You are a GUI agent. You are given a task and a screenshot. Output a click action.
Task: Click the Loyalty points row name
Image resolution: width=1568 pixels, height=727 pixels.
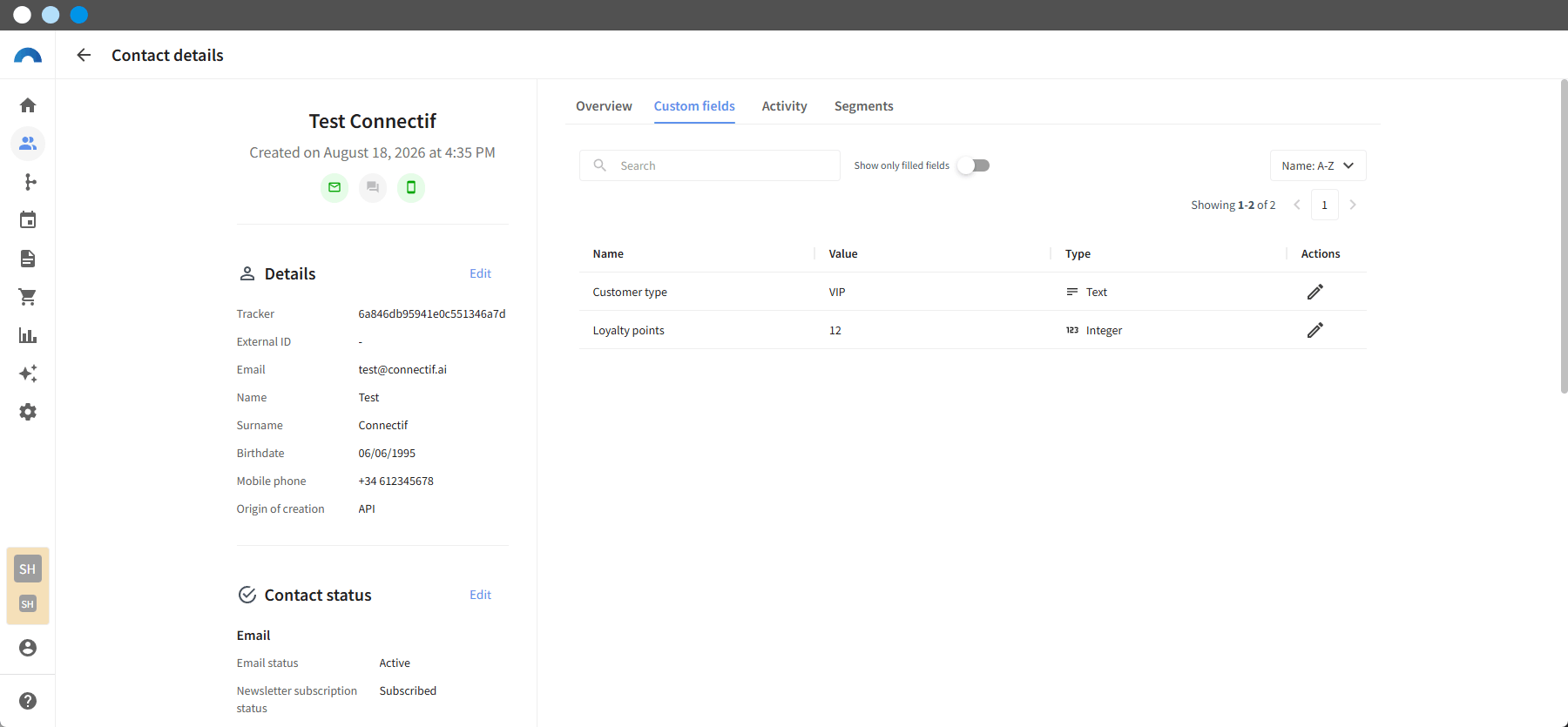tap(628, 330)
